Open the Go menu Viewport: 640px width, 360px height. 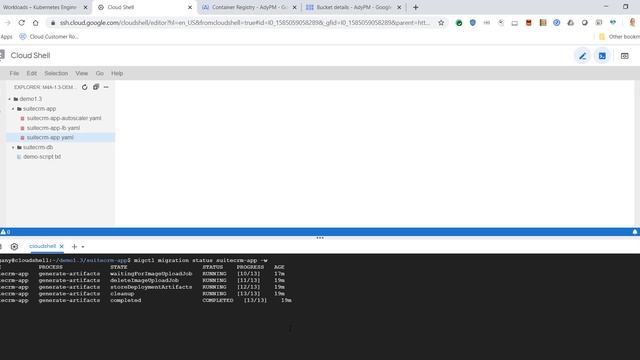tap(100, 73)
